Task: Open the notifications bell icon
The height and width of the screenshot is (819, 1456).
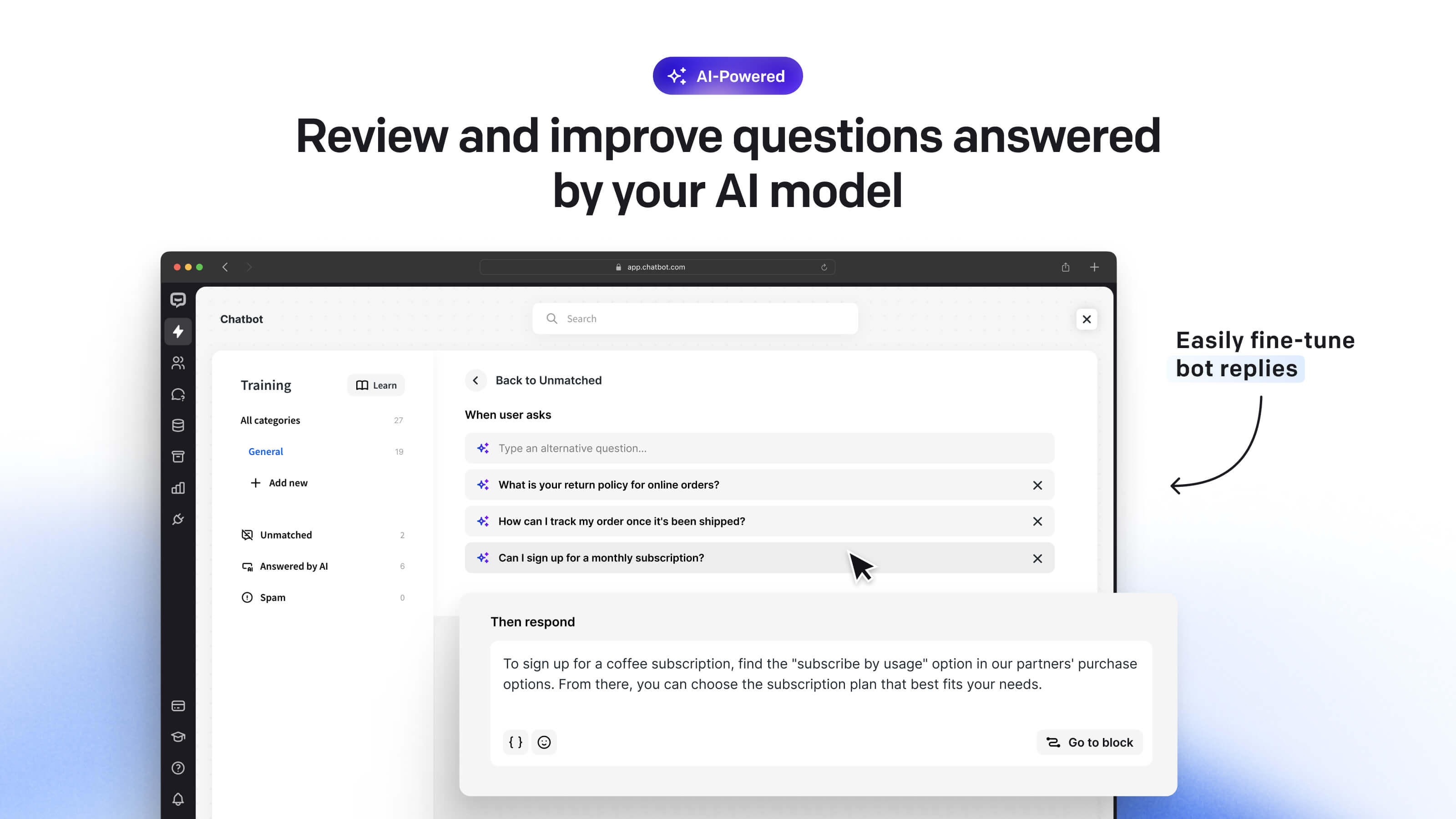Action: pyautogui.click(x=178, y=799)
